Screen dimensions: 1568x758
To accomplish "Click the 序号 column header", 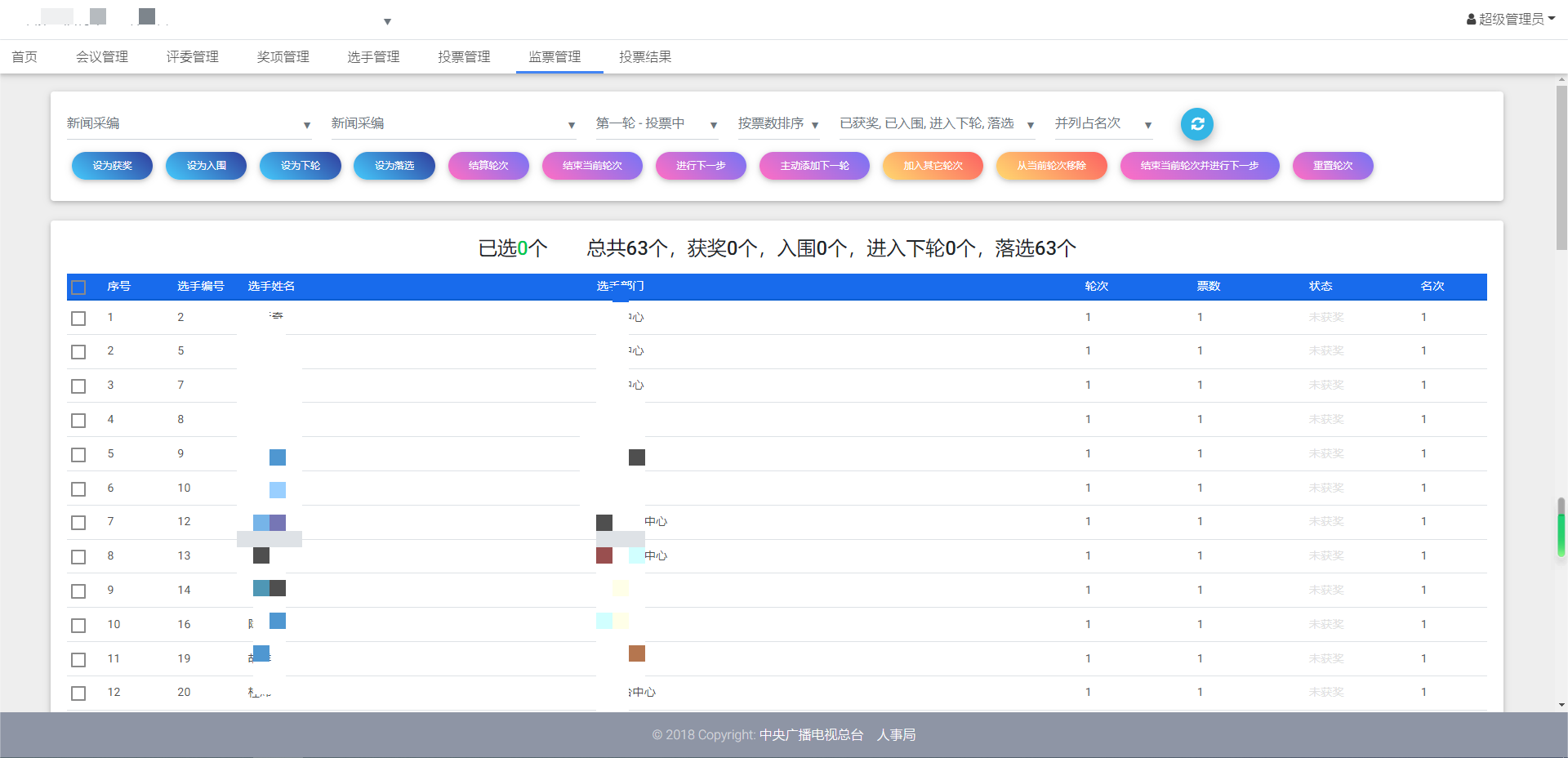I will [118, 287].
